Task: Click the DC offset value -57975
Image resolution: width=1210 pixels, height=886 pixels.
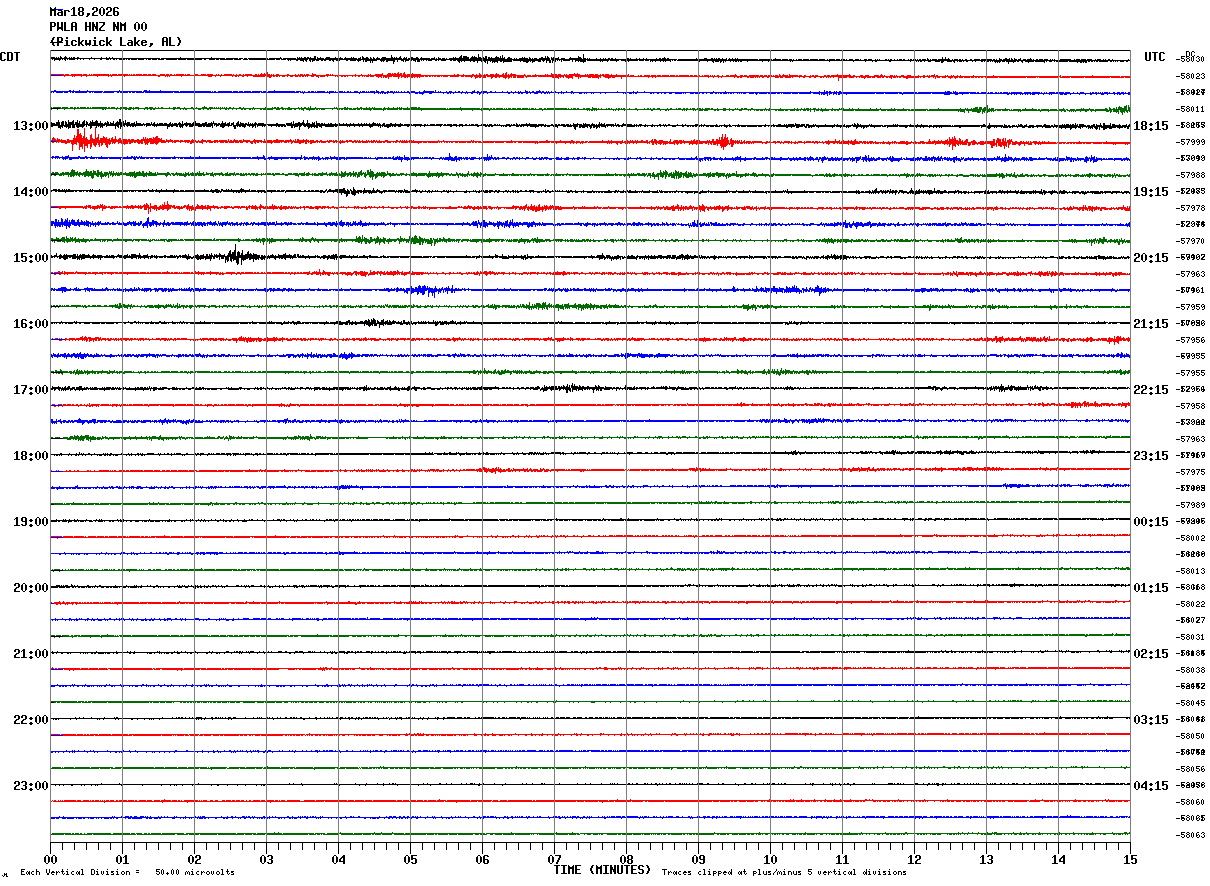Action: click(1191, 472)
